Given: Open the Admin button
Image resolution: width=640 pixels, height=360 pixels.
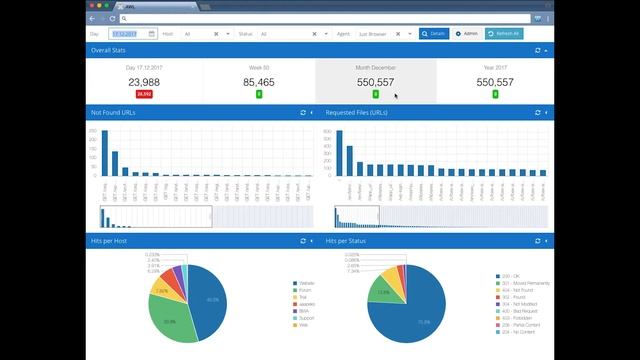Looking at the screenshot, I should click(x=467, y=33).
